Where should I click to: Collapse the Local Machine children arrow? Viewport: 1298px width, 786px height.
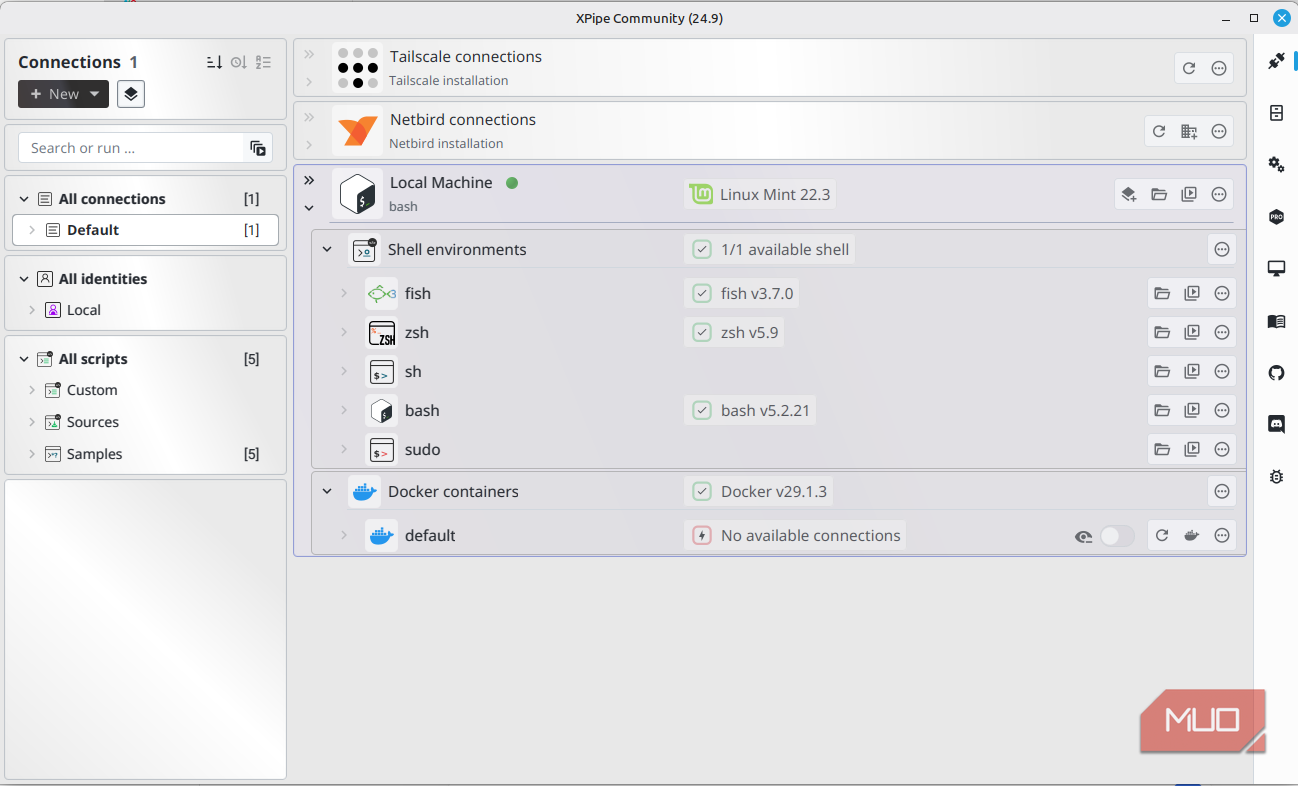(309, 208)
